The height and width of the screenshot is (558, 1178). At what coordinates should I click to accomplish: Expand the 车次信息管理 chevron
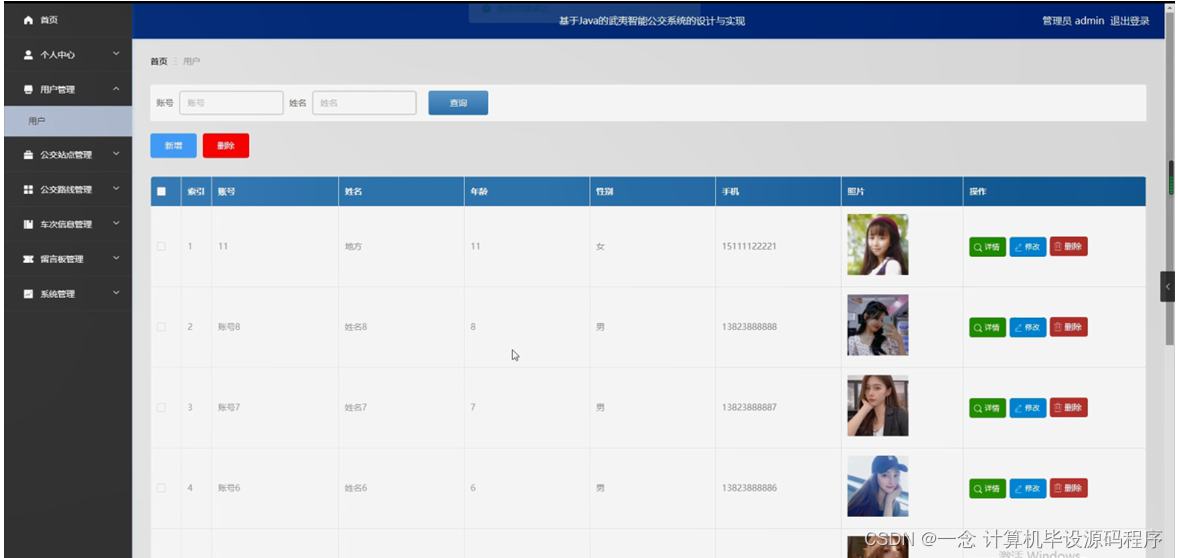coord(116,223)
